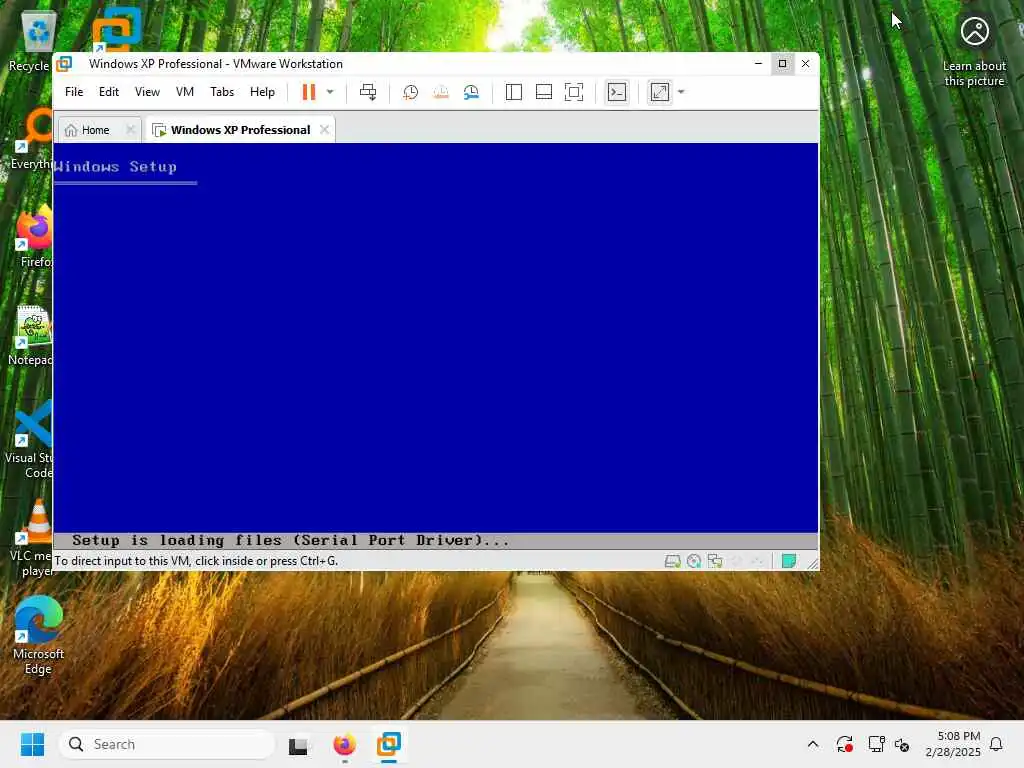Open the network tray icon

(876, 744)
